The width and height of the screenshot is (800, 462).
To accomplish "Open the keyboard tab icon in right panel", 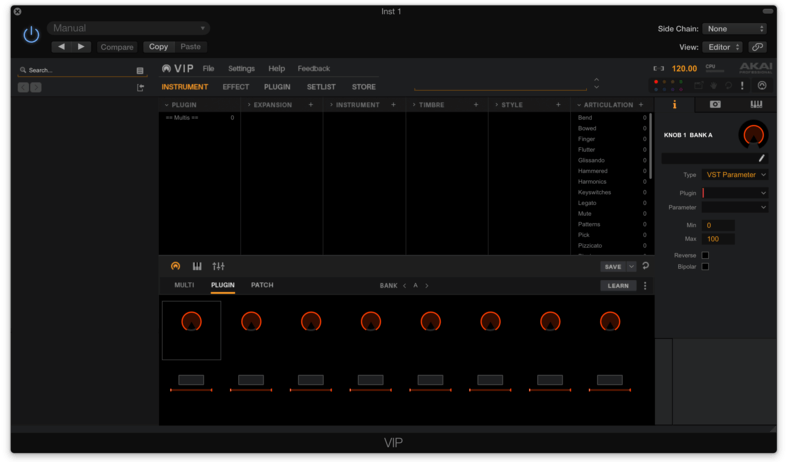I will (x=756, y=105).
